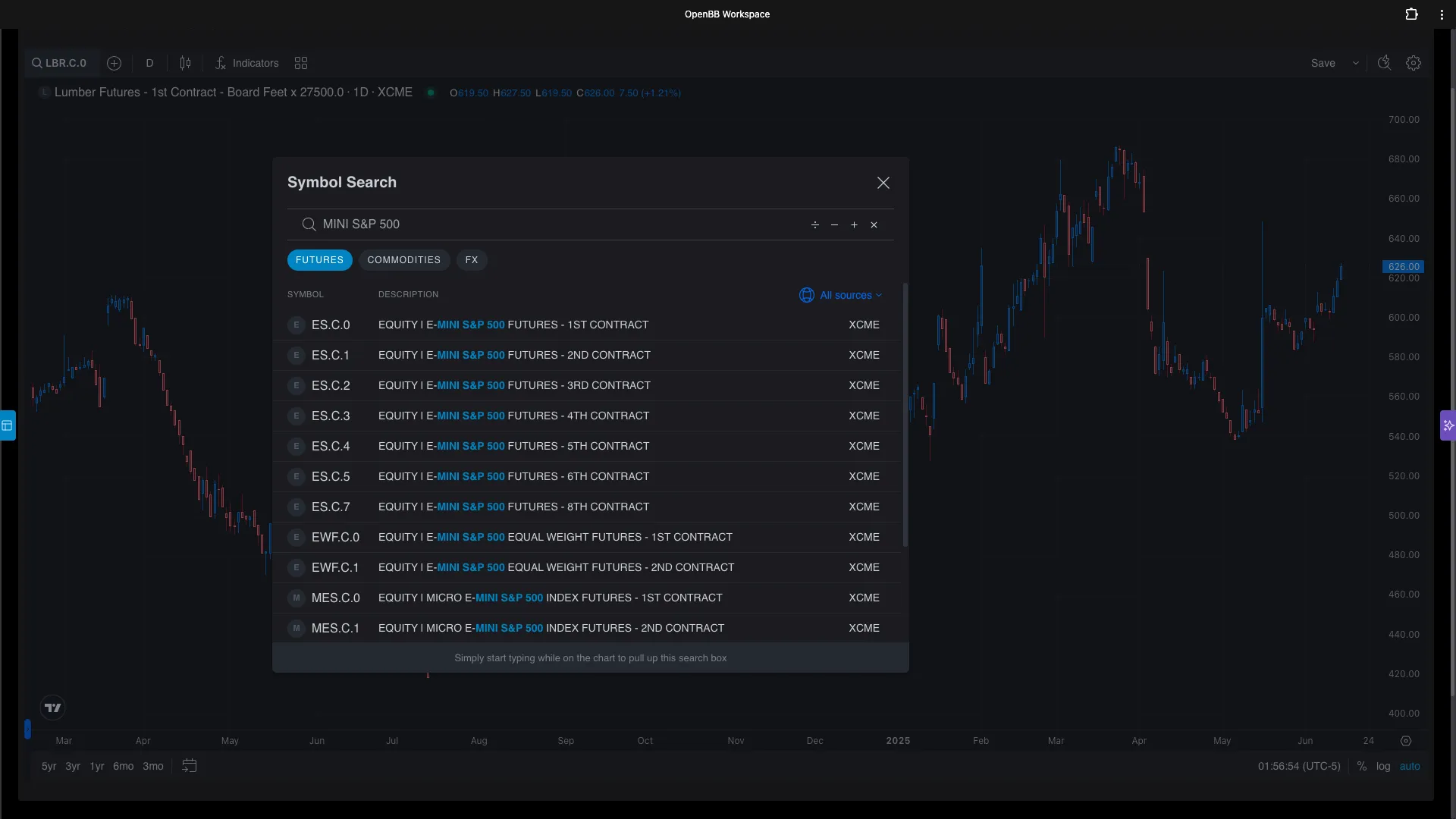
Task: Toggle log scale on price axis
Action: (x=1383, y=767)
